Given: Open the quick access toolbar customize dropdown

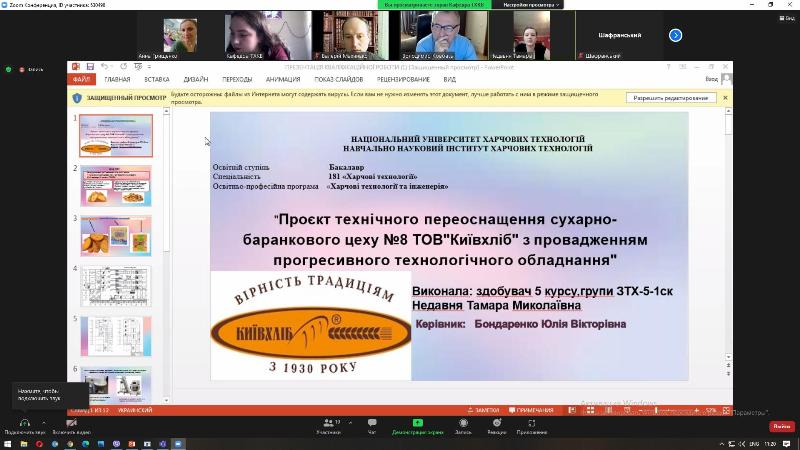Looking at the screenshot, I should pos(149,67).
